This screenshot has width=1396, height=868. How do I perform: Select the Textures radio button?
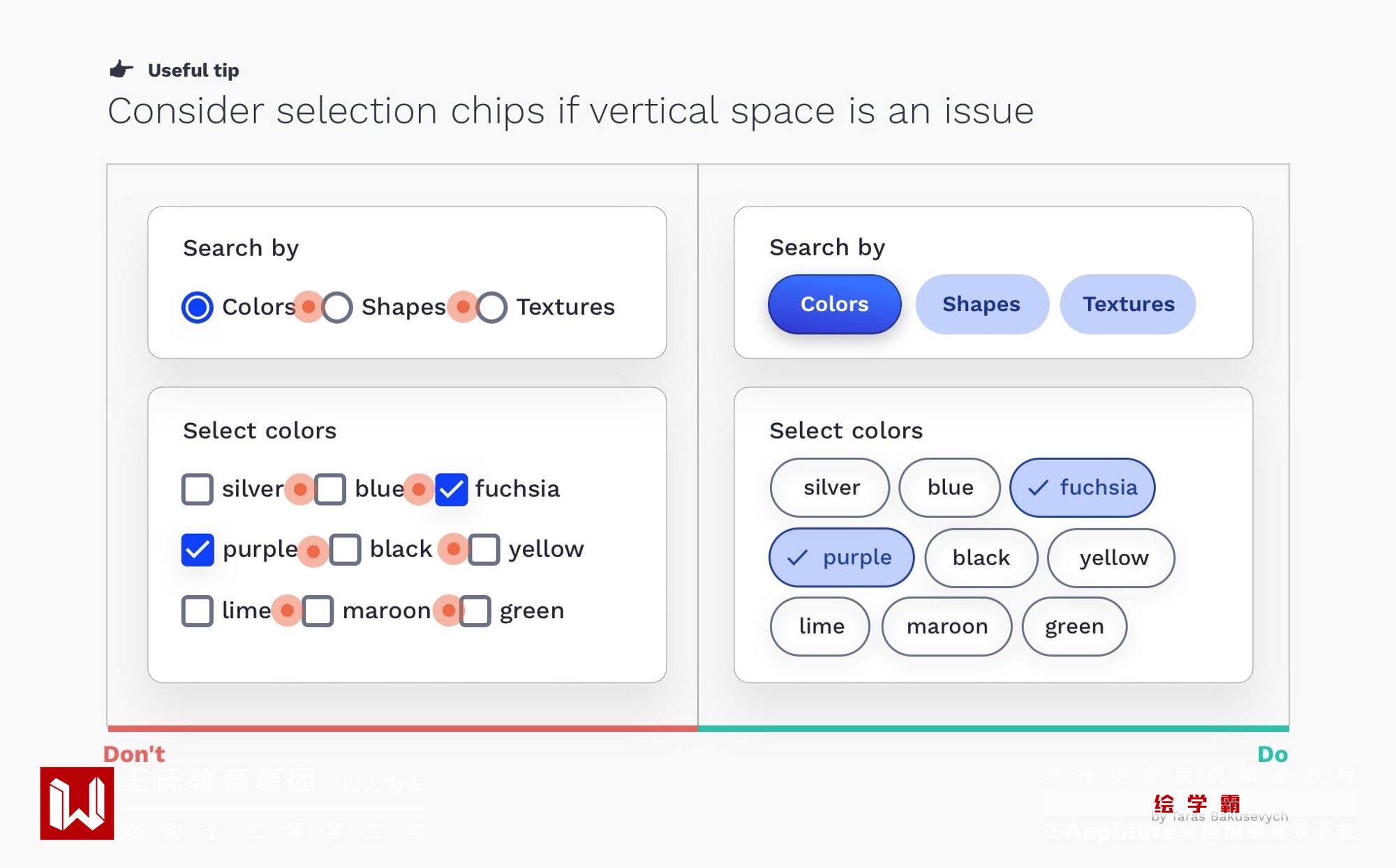pos(492,307)
